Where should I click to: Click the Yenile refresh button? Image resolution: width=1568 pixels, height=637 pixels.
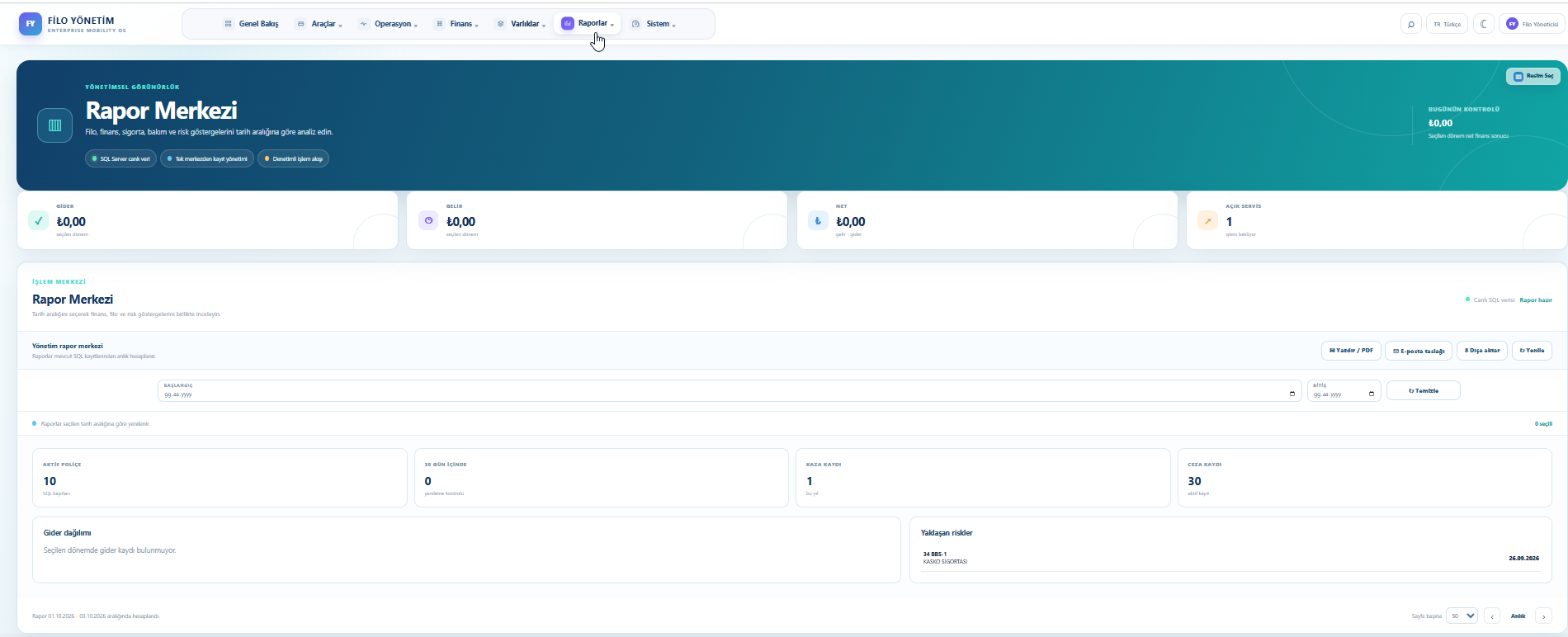[x=1532, y=351]
